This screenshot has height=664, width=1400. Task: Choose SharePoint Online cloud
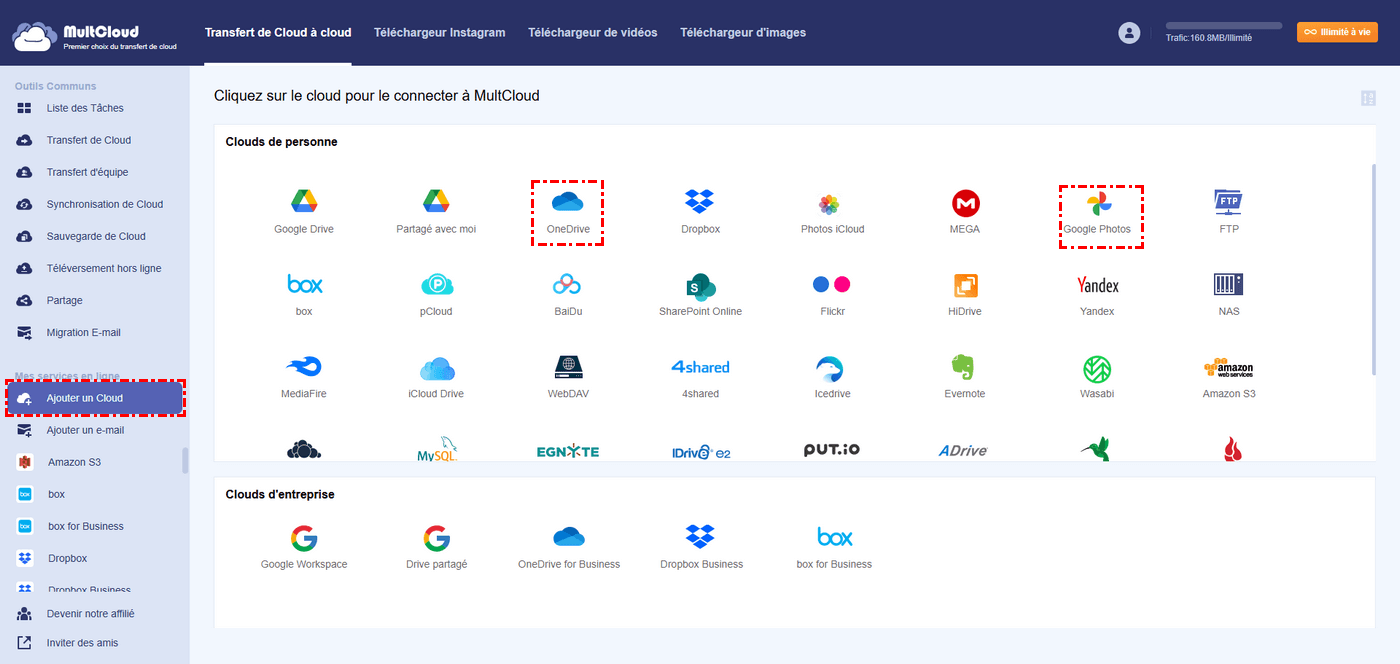tap(700, 285)
